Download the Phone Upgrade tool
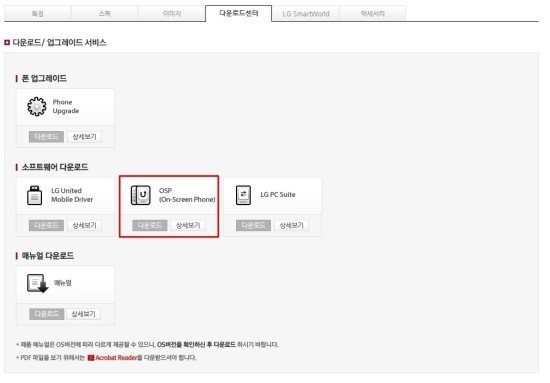This screenshot has height=383, width=550. point(46,137)
